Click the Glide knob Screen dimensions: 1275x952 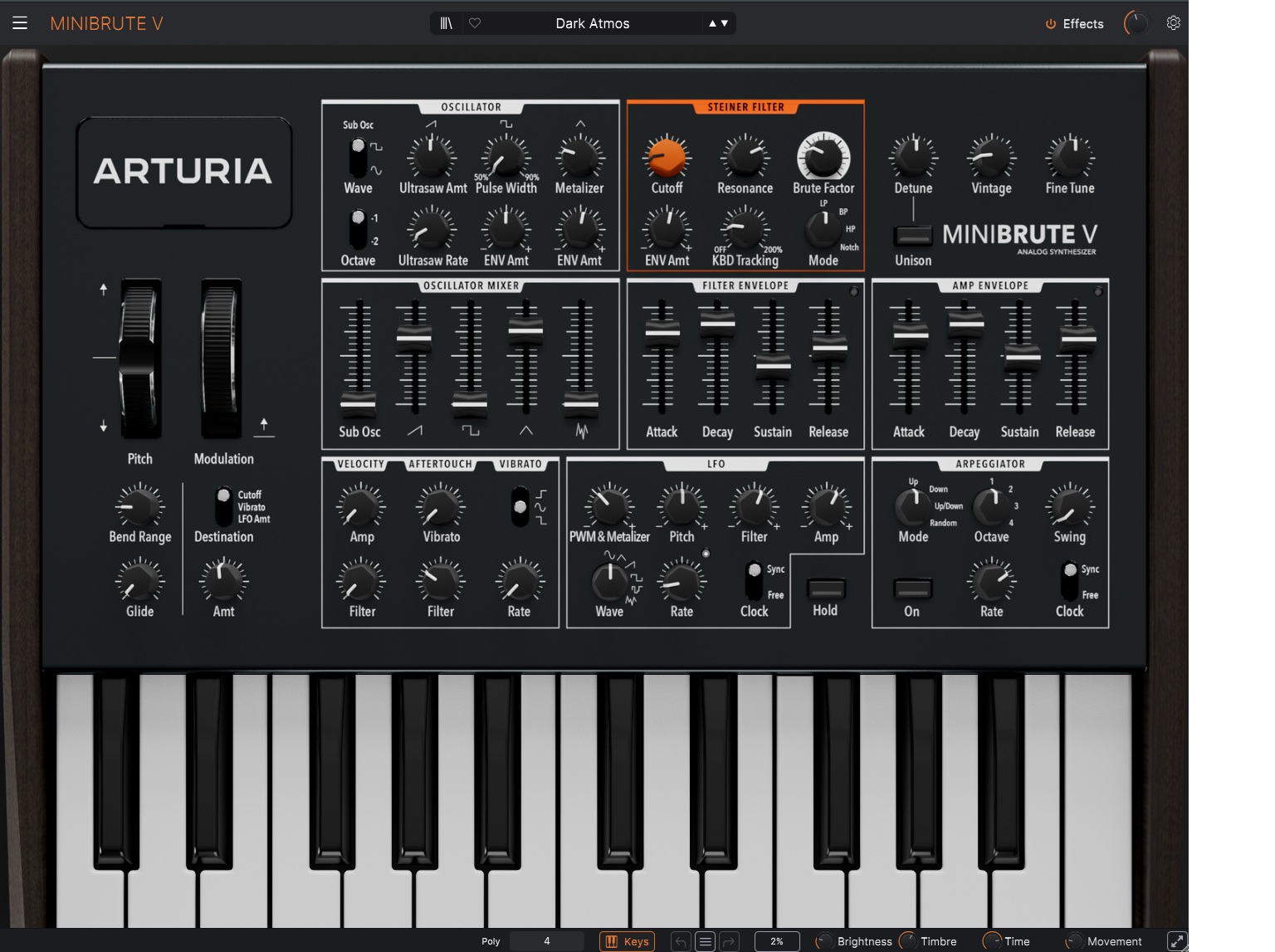(139, 580)
